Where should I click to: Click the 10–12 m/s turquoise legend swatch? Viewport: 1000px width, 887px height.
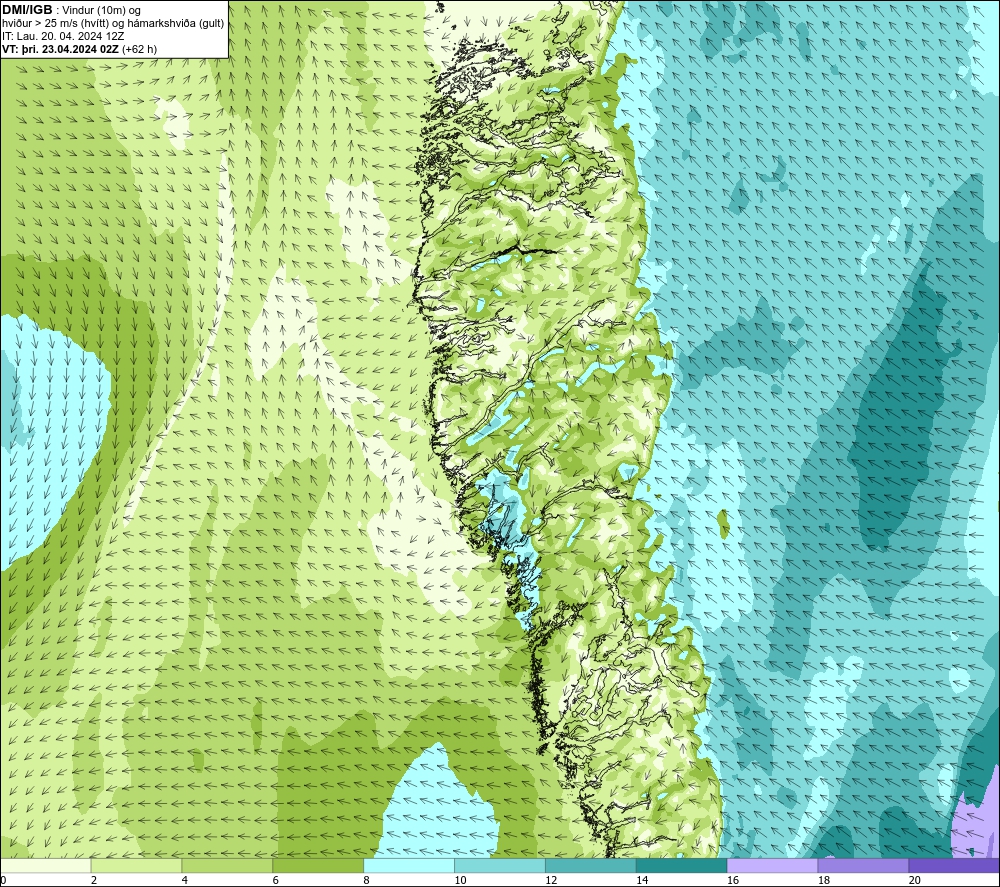pos(499,866)
